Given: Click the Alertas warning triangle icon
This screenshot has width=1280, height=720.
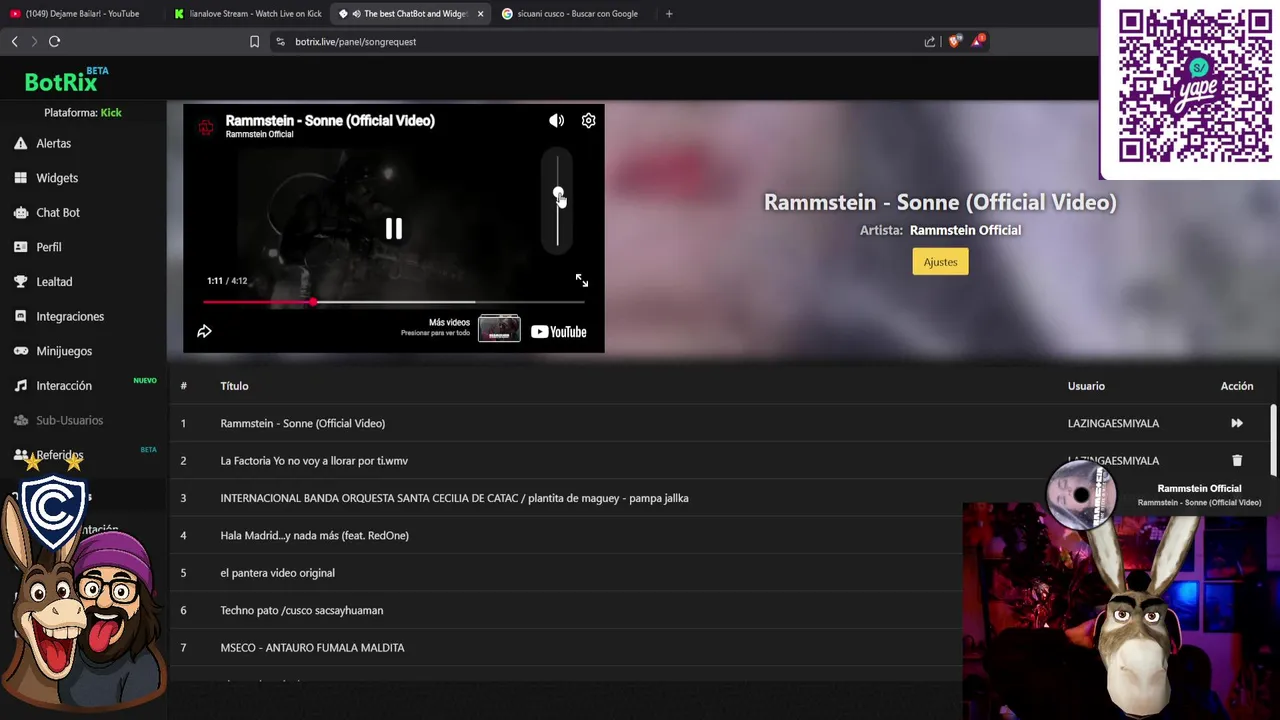Looking at the screenshot, I should (x=20, y=143).
